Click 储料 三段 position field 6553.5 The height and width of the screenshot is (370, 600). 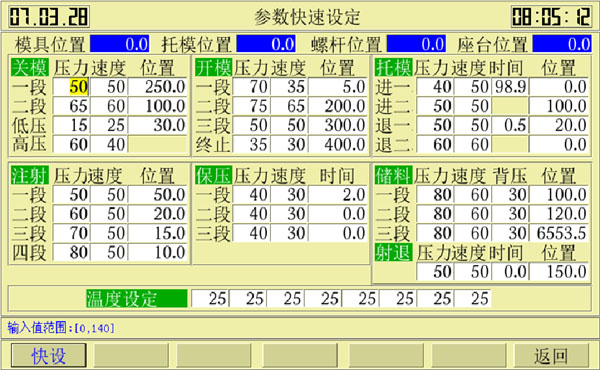pyautogui.click(x=559, y=233)
